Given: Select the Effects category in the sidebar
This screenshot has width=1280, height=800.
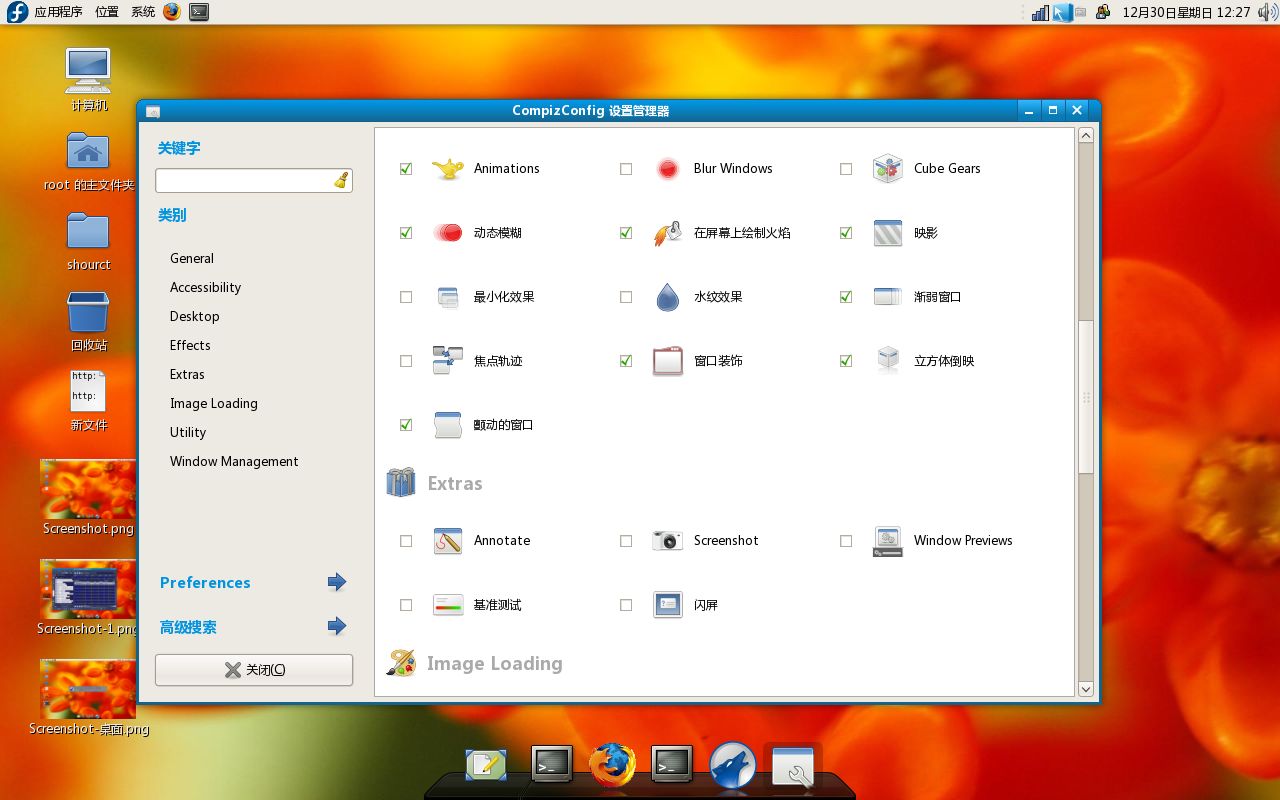Looking at the screenshot, I should point(189,345).
